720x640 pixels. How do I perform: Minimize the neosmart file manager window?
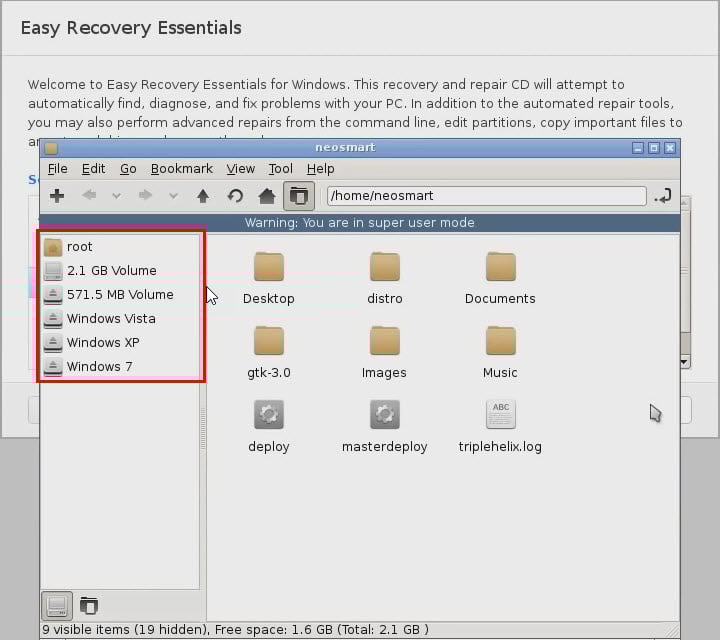638,148
